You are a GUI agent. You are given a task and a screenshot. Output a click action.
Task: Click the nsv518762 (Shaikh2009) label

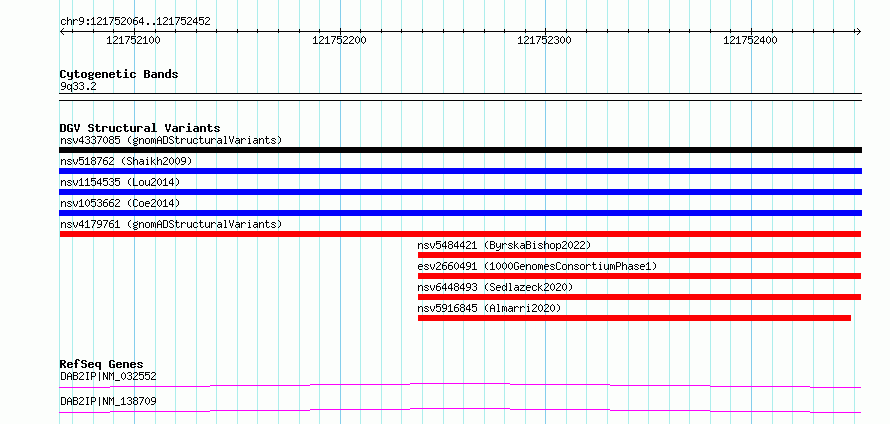click(126, 161)
